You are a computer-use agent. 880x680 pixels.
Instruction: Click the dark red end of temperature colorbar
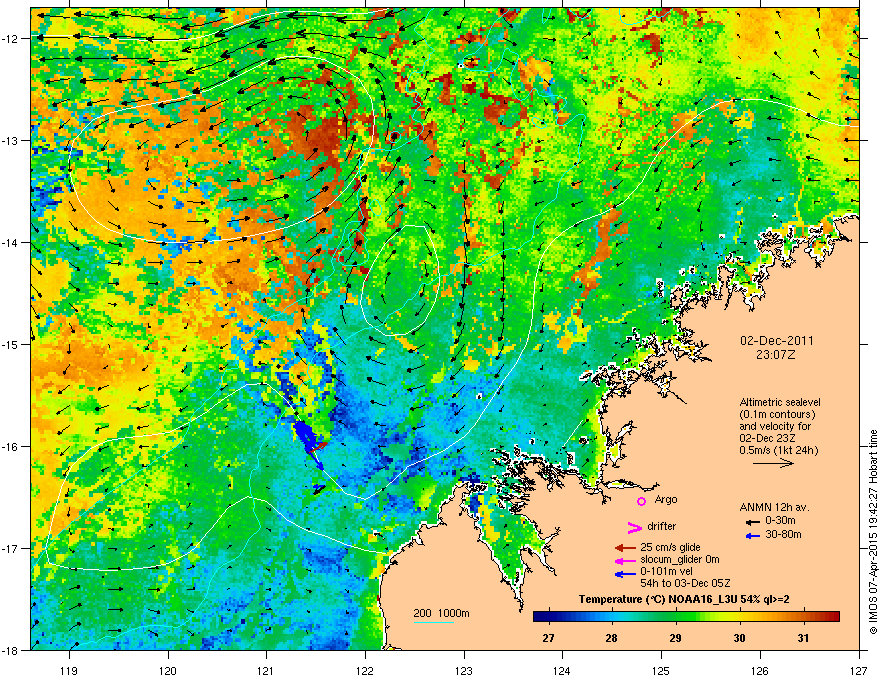tap(833, 617)
